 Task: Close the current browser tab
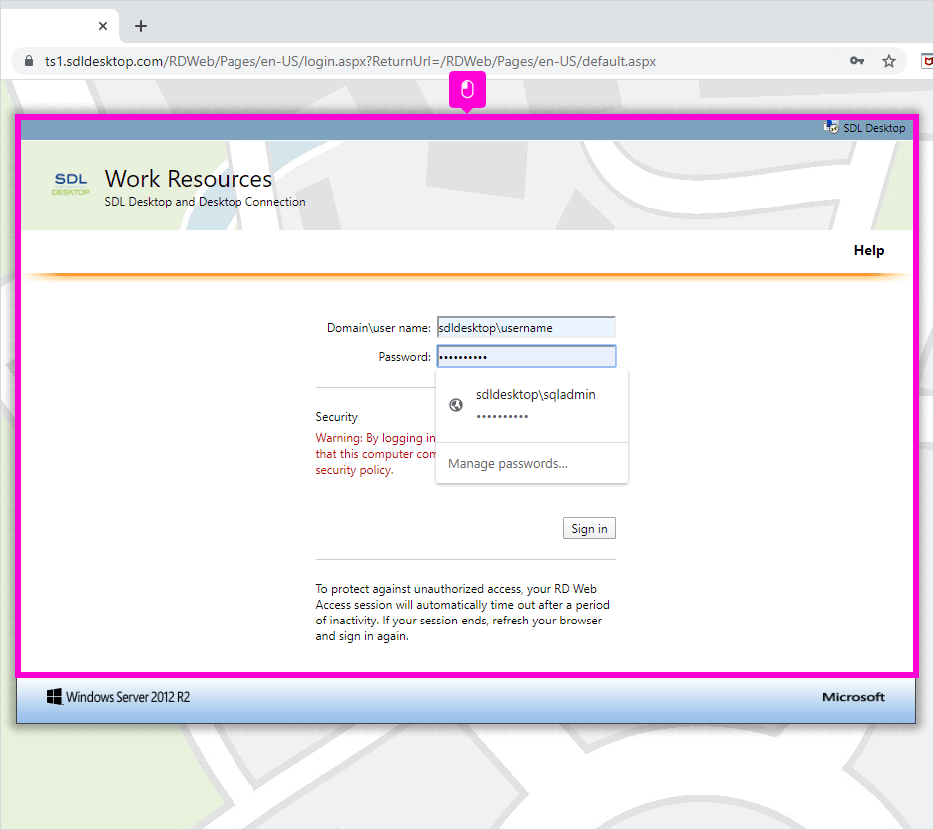click(103, 26)
